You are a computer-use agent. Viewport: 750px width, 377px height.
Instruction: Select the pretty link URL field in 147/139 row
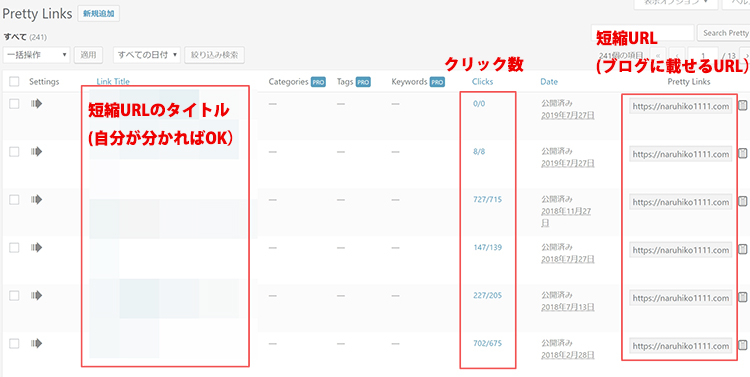point(681,250)
